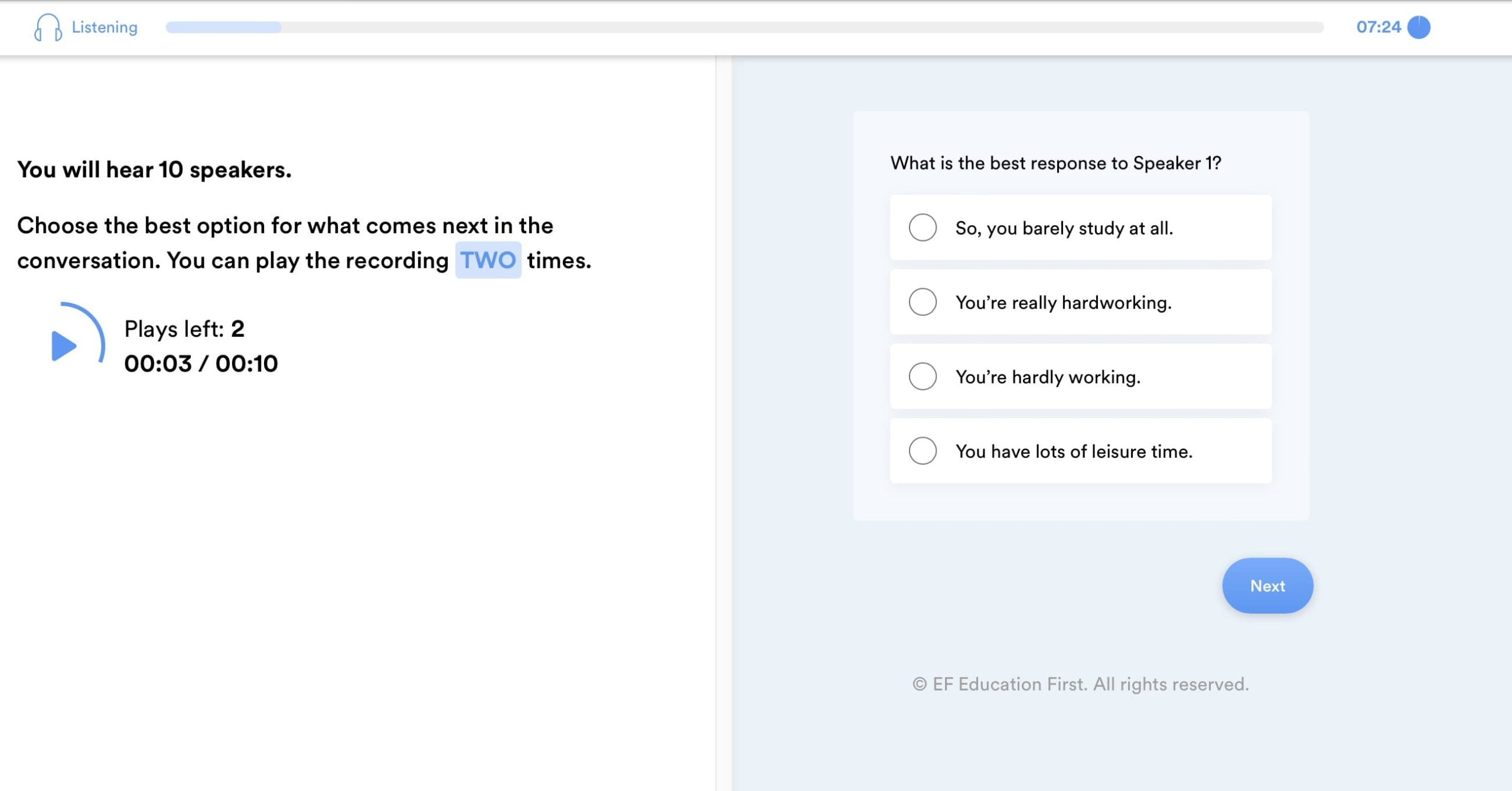Select radio for "So, you barely study at all."
1512x791 pixels.
923,227
